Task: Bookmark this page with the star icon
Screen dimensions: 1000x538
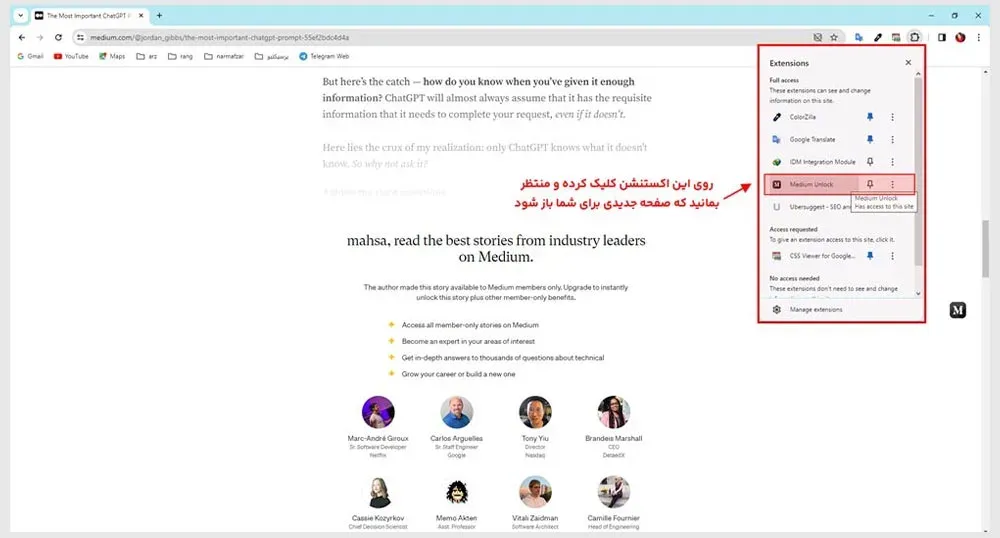Action: [834, 38]
